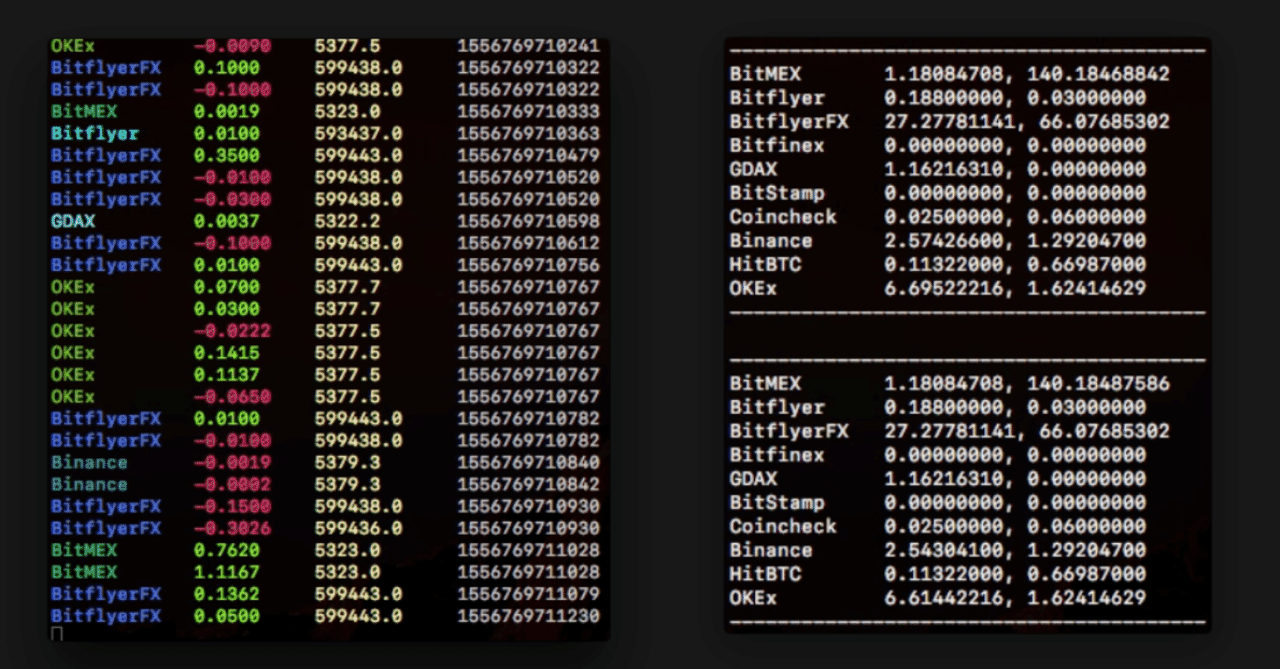
Task: Click timestamp 1556769710479
Action: [x=528, y=156]
